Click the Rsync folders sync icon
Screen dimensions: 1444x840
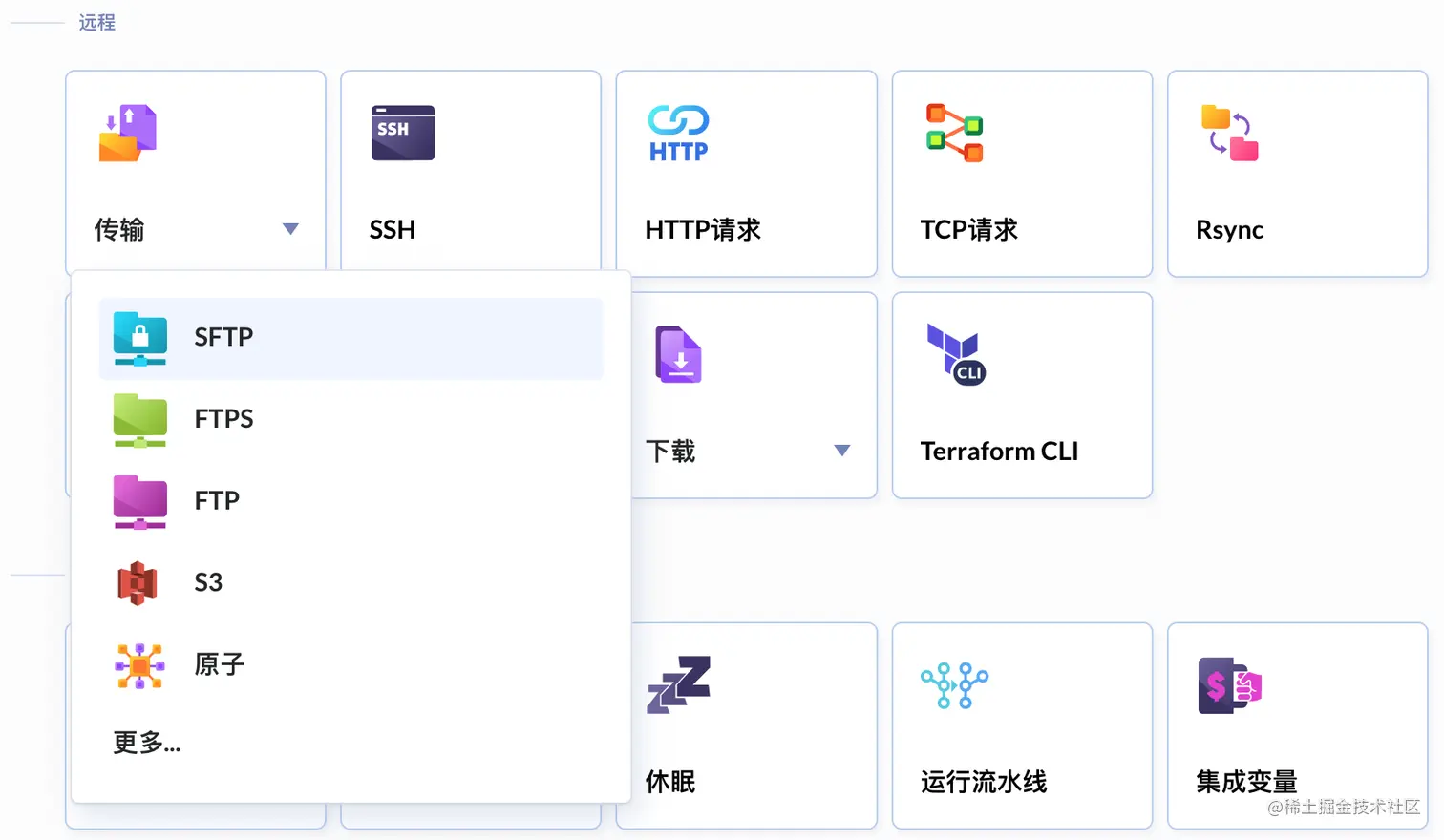(1229, 133)
